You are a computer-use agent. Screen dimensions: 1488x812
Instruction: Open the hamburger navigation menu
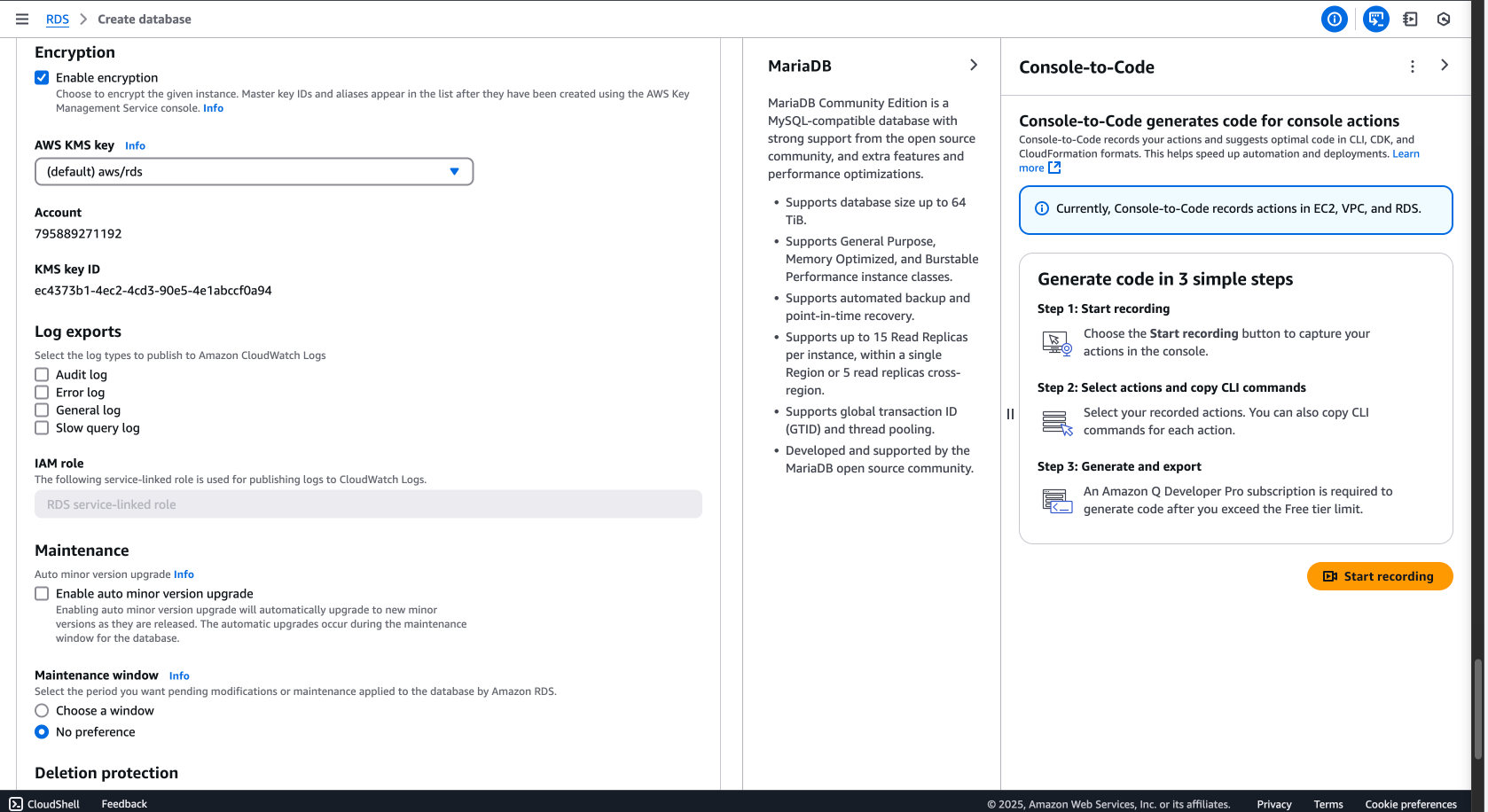tap(22, 19)
